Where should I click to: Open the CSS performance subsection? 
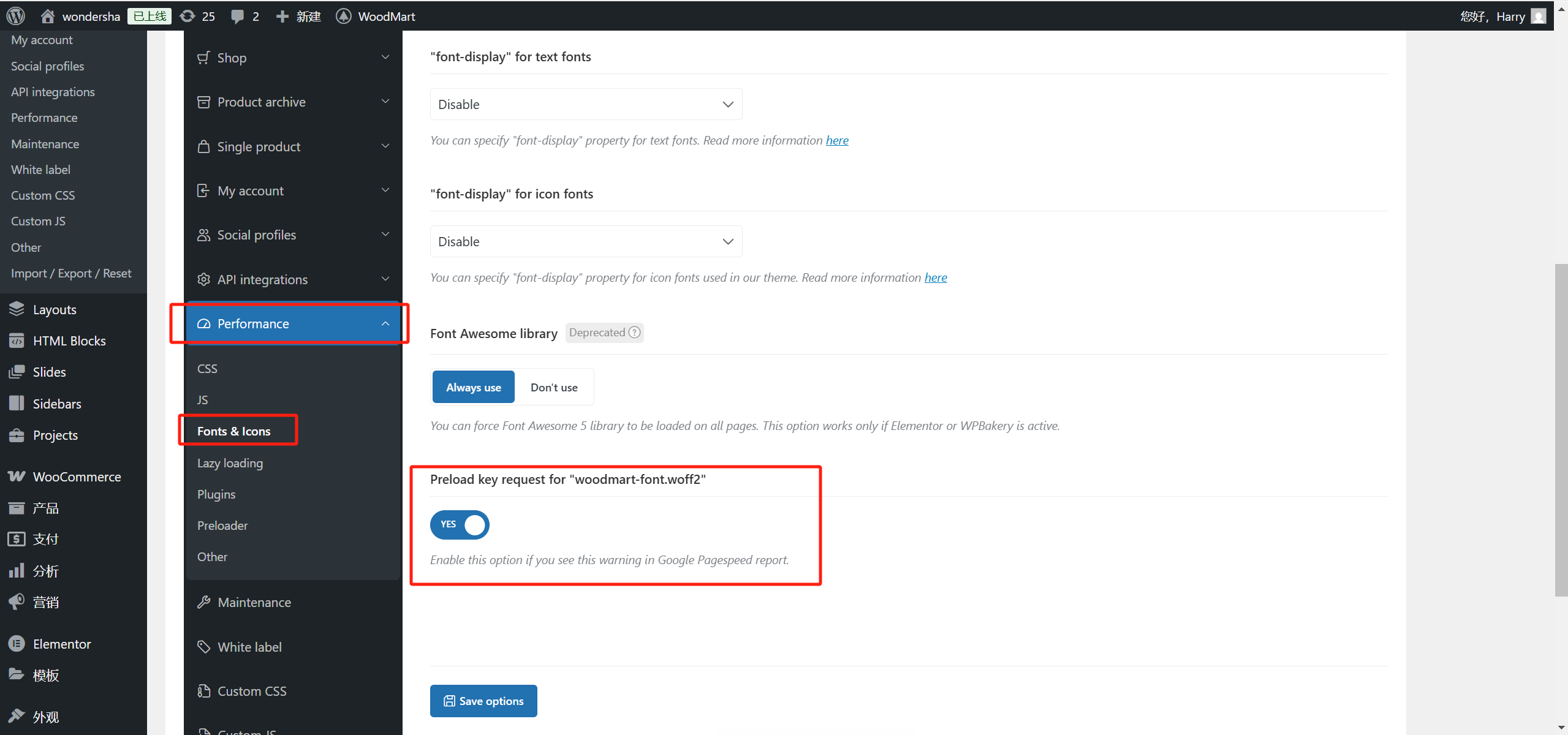click(207, 369)
